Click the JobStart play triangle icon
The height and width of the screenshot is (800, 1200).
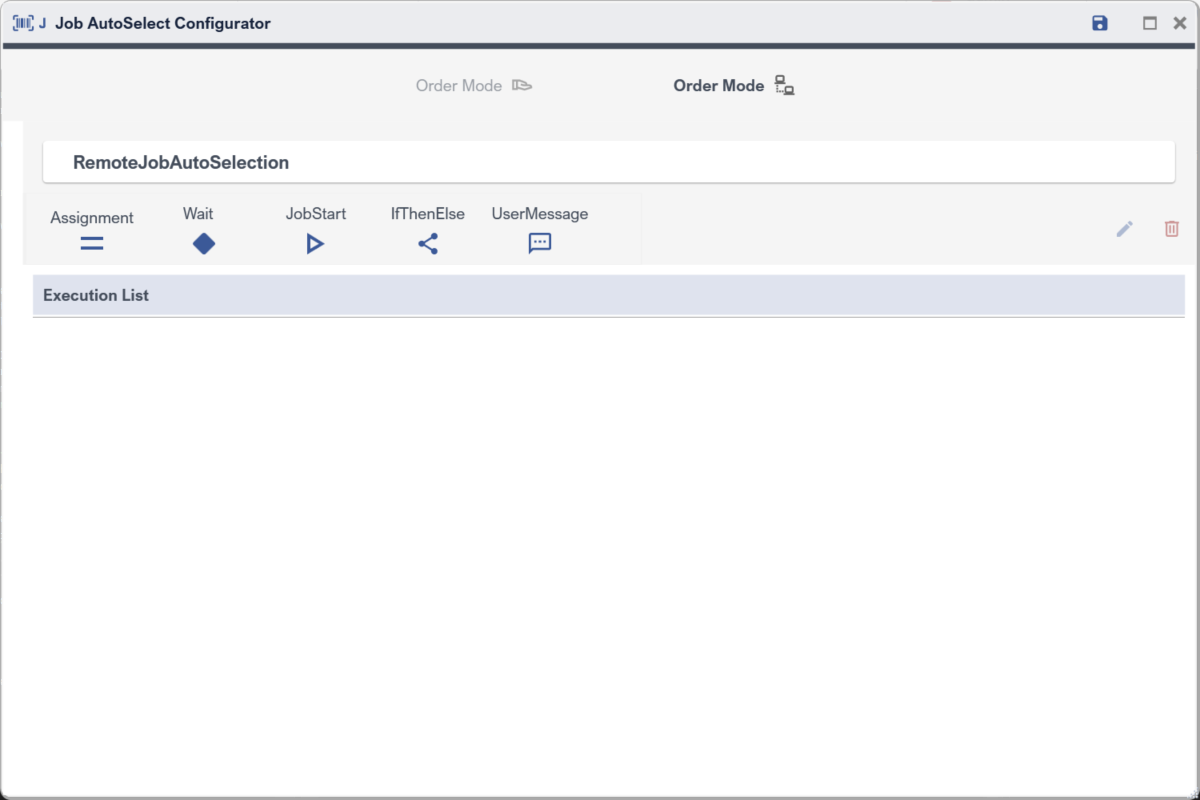coord(315,243)
